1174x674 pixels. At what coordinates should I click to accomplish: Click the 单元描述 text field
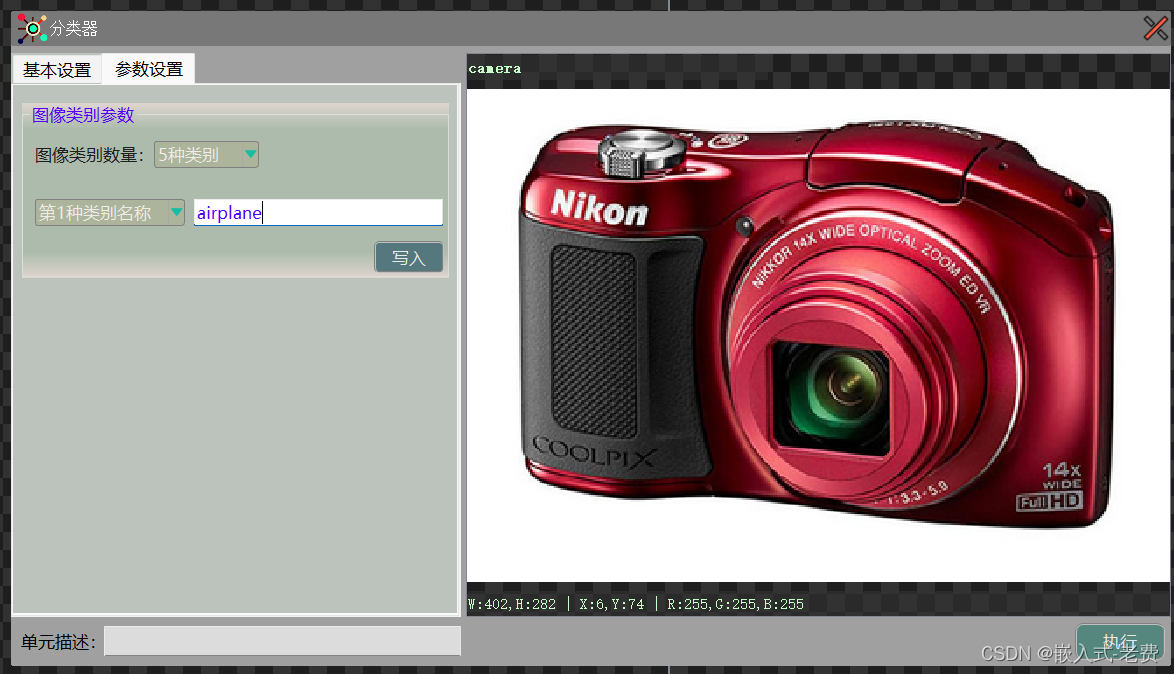click(x=282, y=641)
